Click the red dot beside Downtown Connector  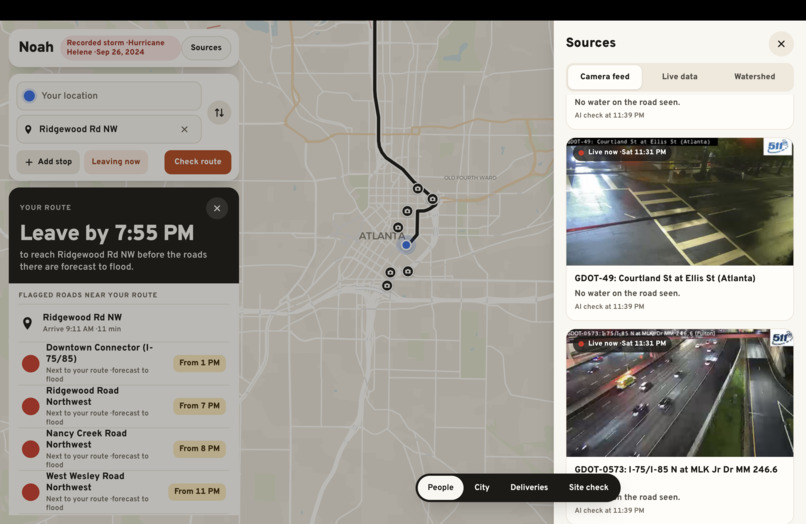click(30, 363)
